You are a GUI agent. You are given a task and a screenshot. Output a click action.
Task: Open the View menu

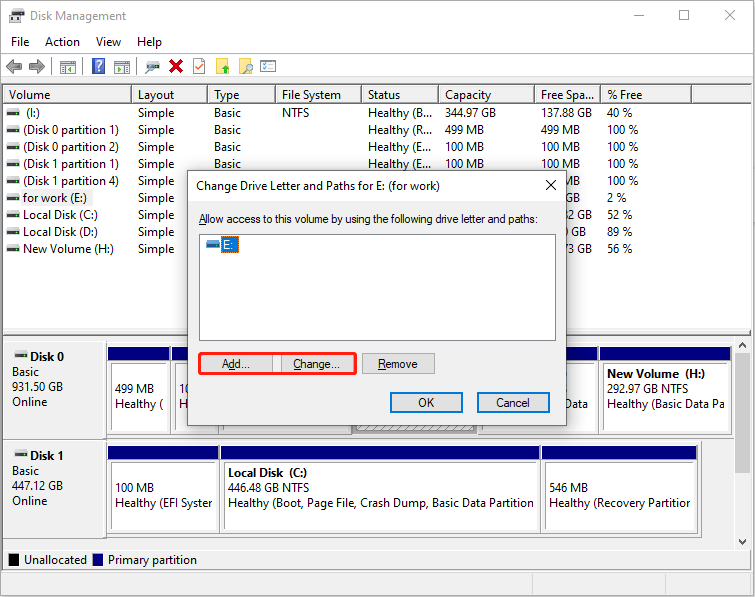108,42
